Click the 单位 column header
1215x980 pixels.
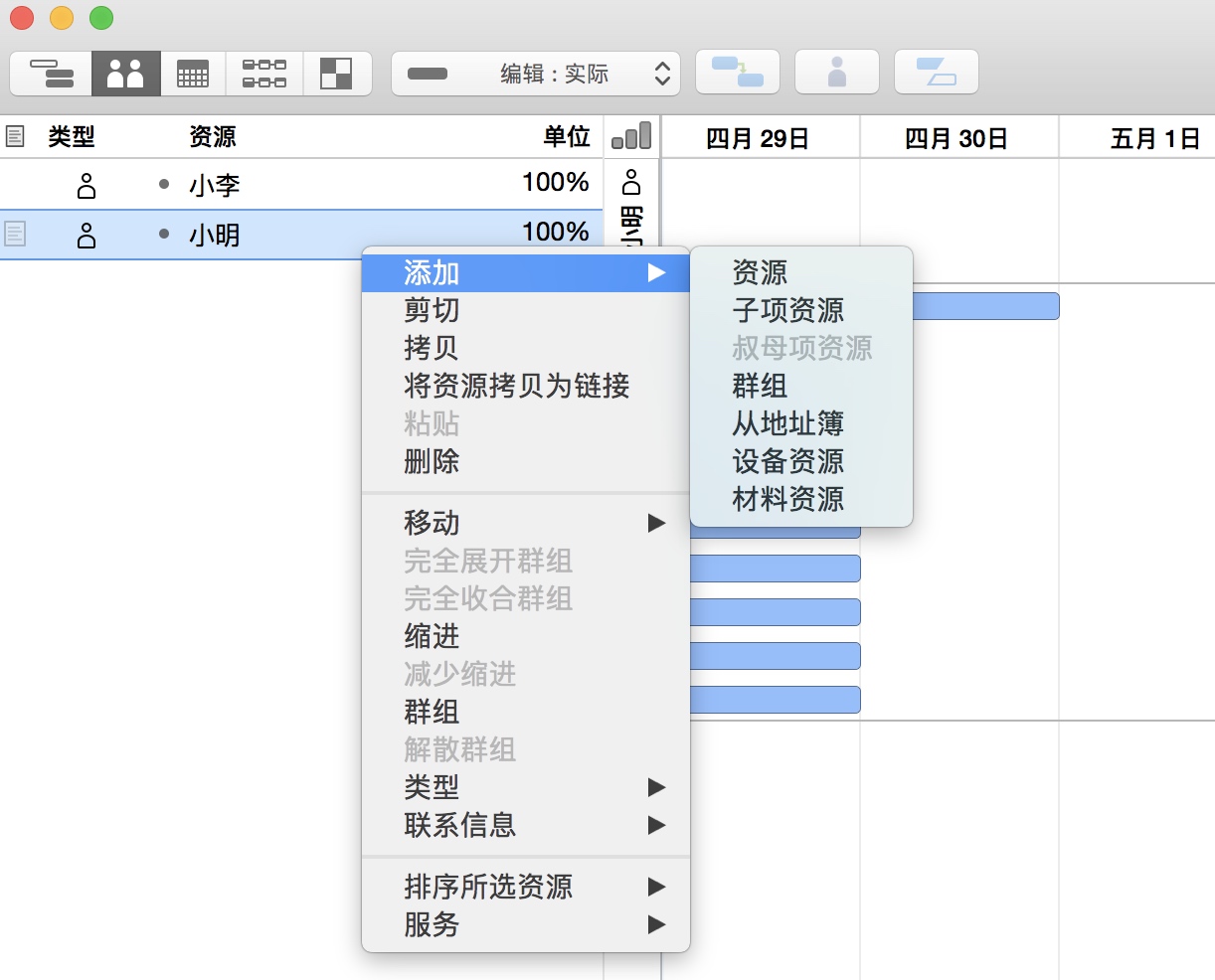(567, 136)
